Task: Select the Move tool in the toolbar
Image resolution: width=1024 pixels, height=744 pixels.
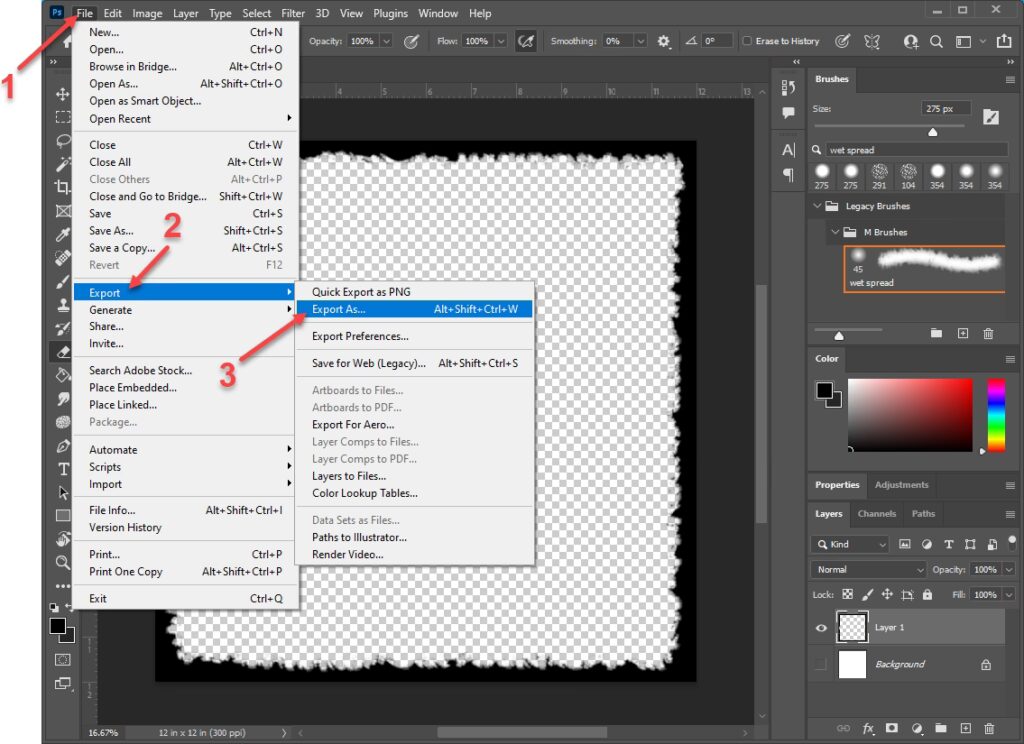Action: [63, 94]
